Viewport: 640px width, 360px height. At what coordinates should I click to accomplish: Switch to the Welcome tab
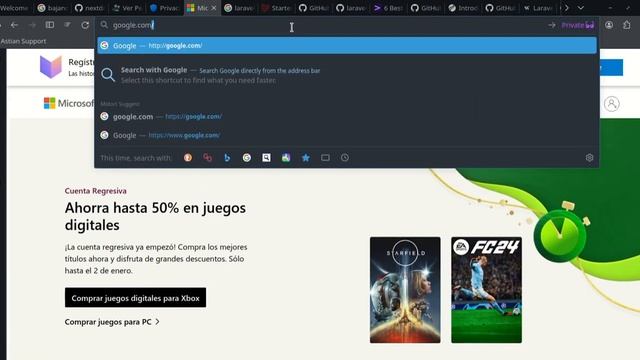pyautogui.click(x=15, y=8)
